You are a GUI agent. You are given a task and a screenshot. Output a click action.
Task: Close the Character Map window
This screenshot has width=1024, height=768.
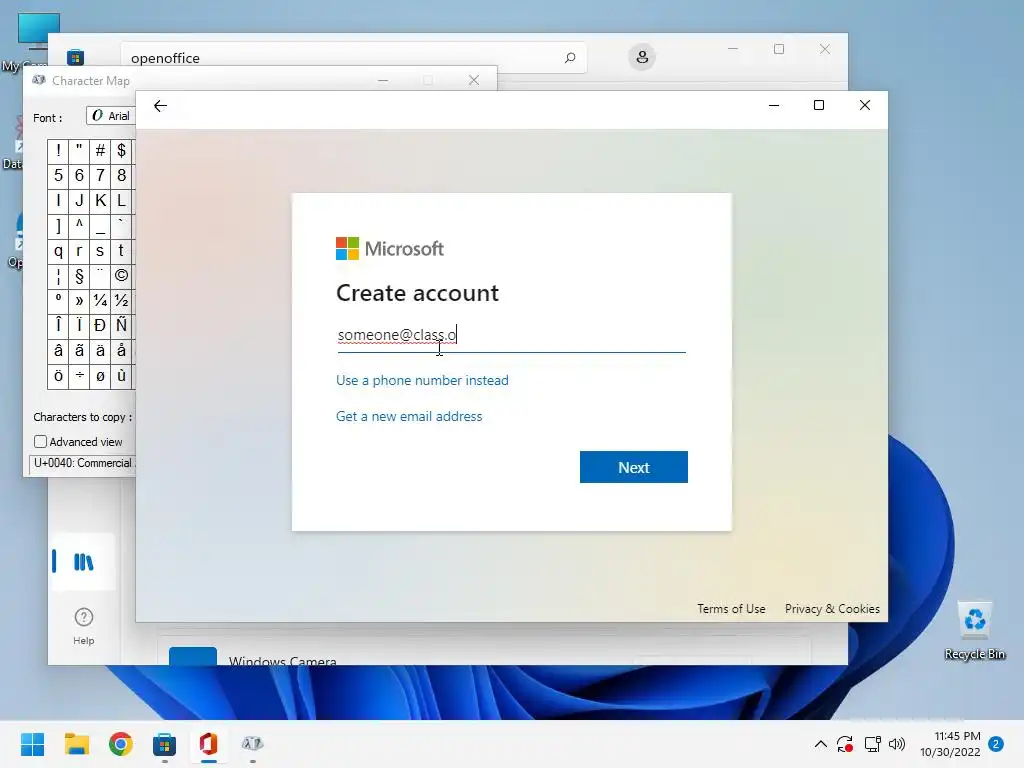[x=474, y=80]
